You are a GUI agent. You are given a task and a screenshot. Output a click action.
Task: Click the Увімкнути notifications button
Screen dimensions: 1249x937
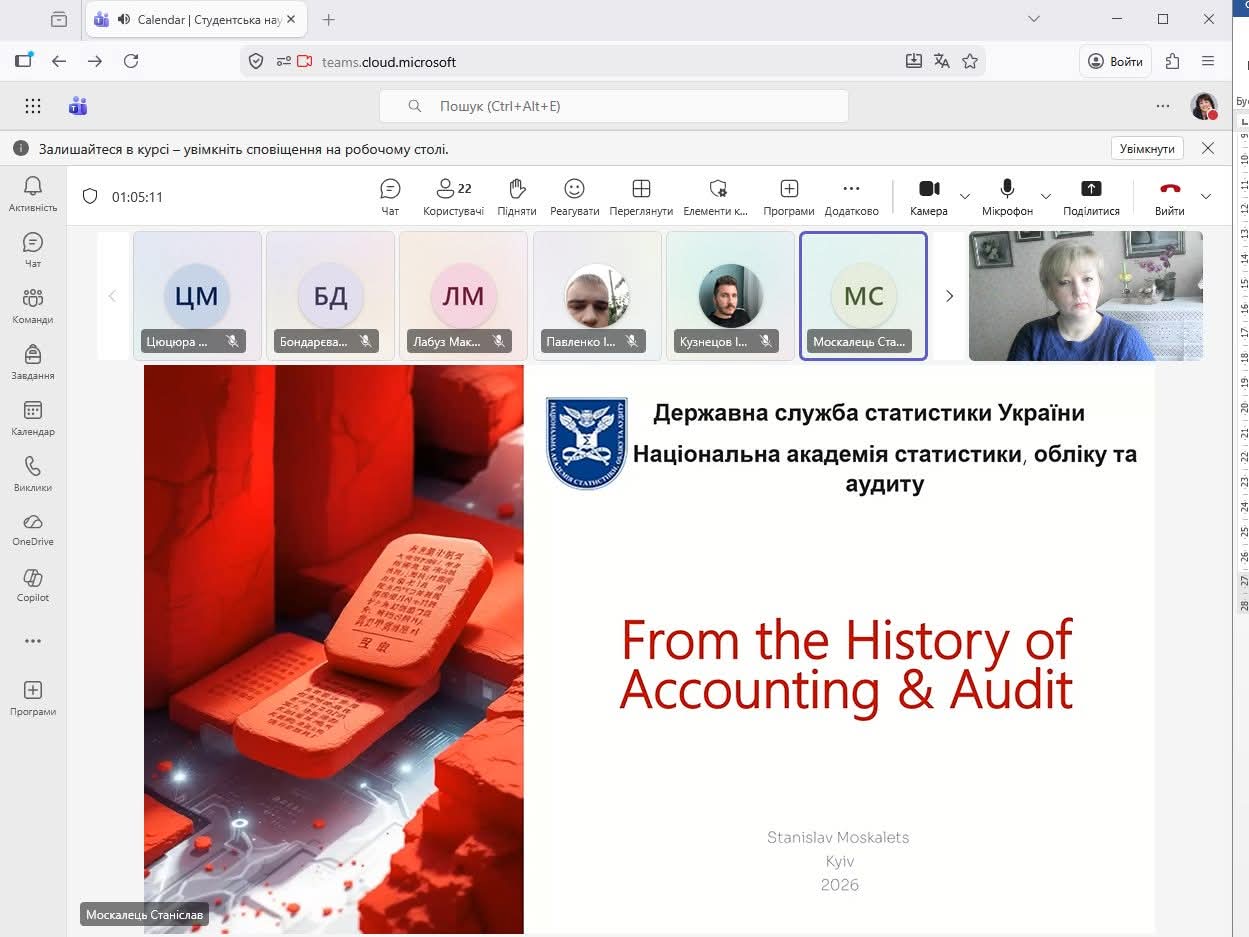pyautogui.click(x=1147, y=148)
